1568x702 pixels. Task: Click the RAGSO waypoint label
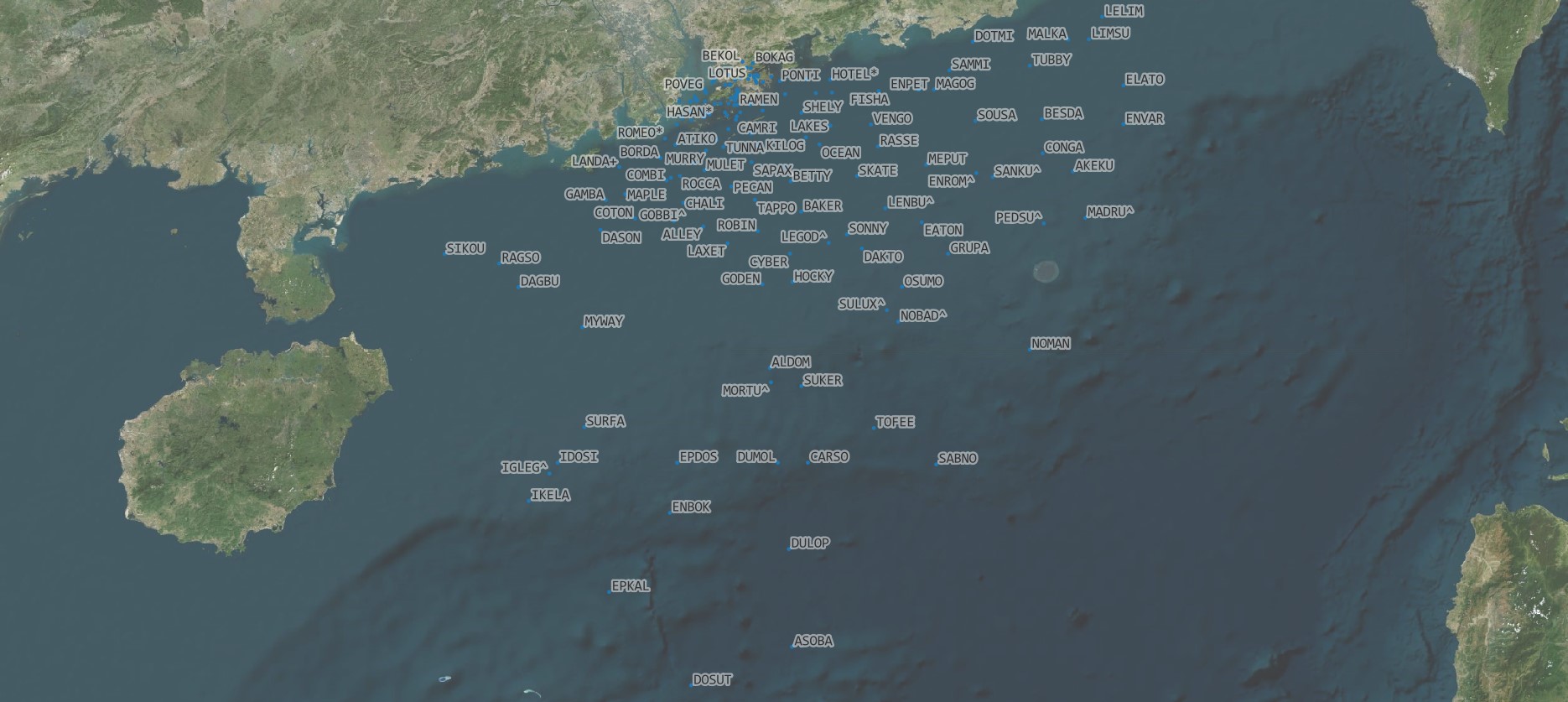click(521, 258)
